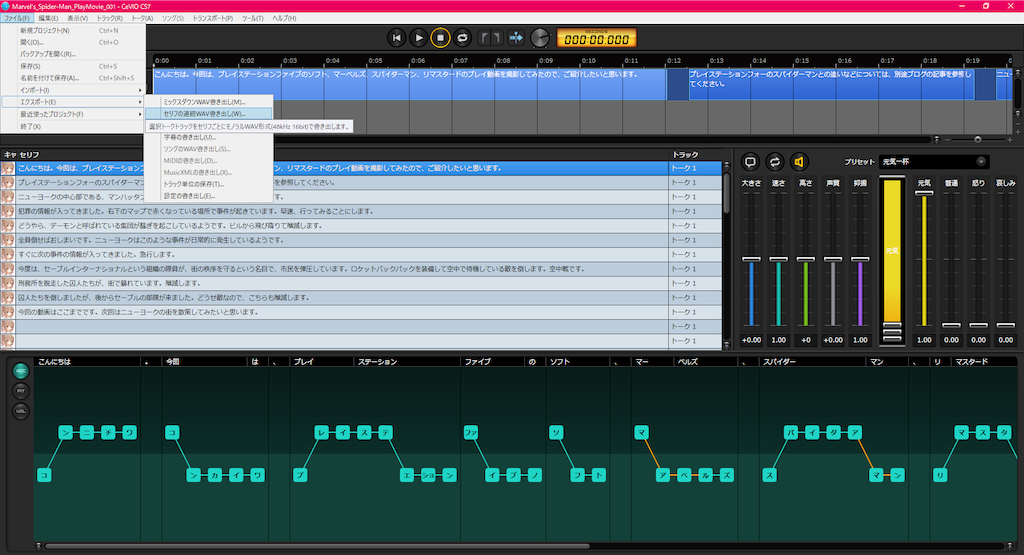Click the トラック column header
Viewport: 1024px width, 555px height.
tap(685, 155)
